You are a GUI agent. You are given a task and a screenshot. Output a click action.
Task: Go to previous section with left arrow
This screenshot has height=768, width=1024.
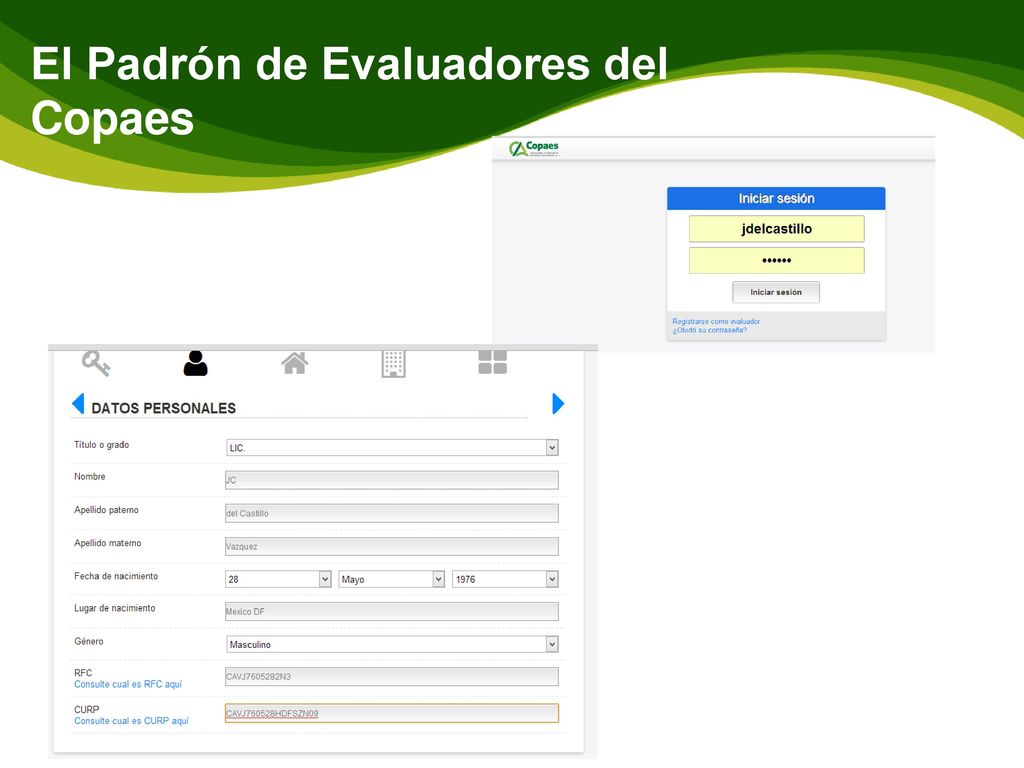pos(78,404)
